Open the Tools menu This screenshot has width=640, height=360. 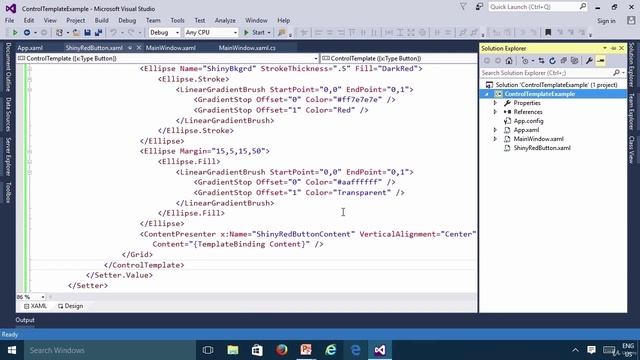click(x=177, y=20)
